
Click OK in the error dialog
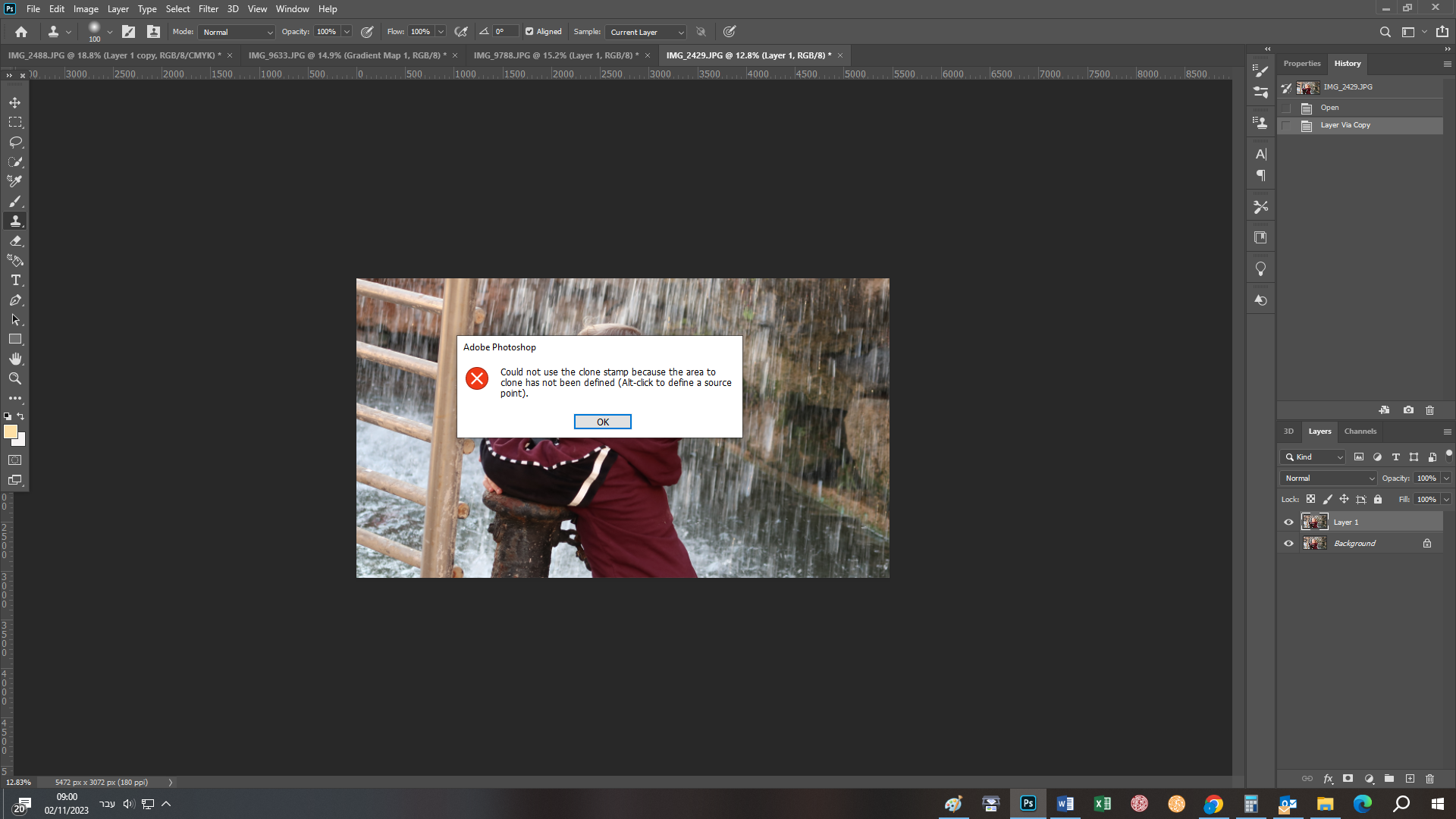pos(602,422)
